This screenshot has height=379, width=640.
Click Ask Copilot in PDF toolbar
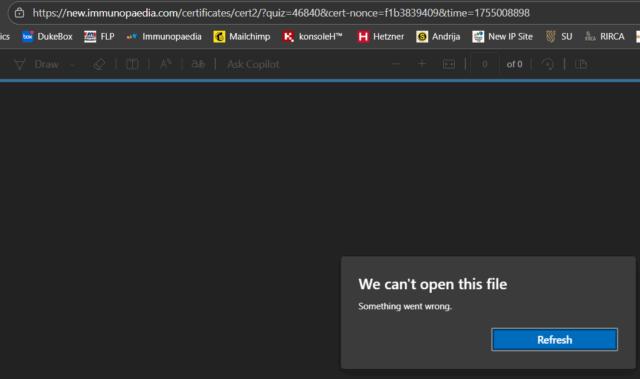tap(253, 64)
